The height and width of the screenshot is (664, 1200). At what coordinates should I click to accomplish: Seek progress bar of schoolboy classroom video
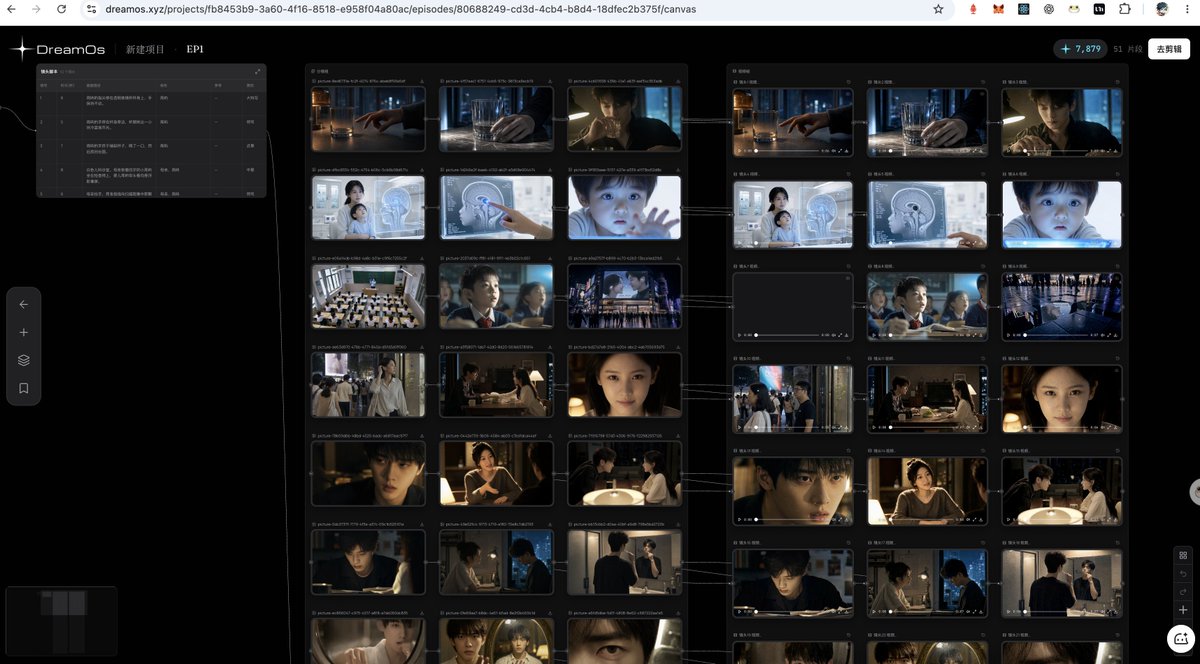coord(920,335)
